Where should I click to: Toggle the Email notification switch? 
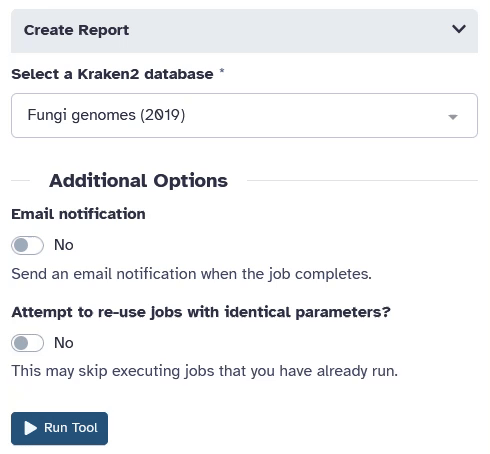pyautogui.click(x=27, y=245)
